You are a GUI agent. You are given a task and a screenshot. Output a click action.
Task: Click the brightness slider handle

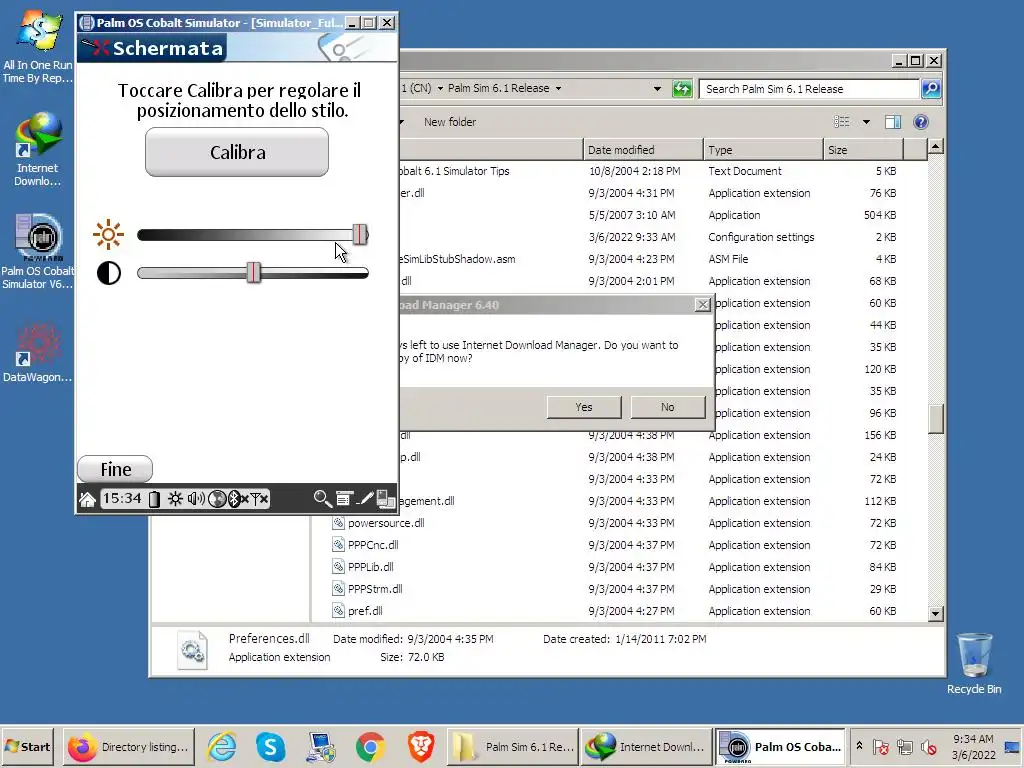pos(360,234)
